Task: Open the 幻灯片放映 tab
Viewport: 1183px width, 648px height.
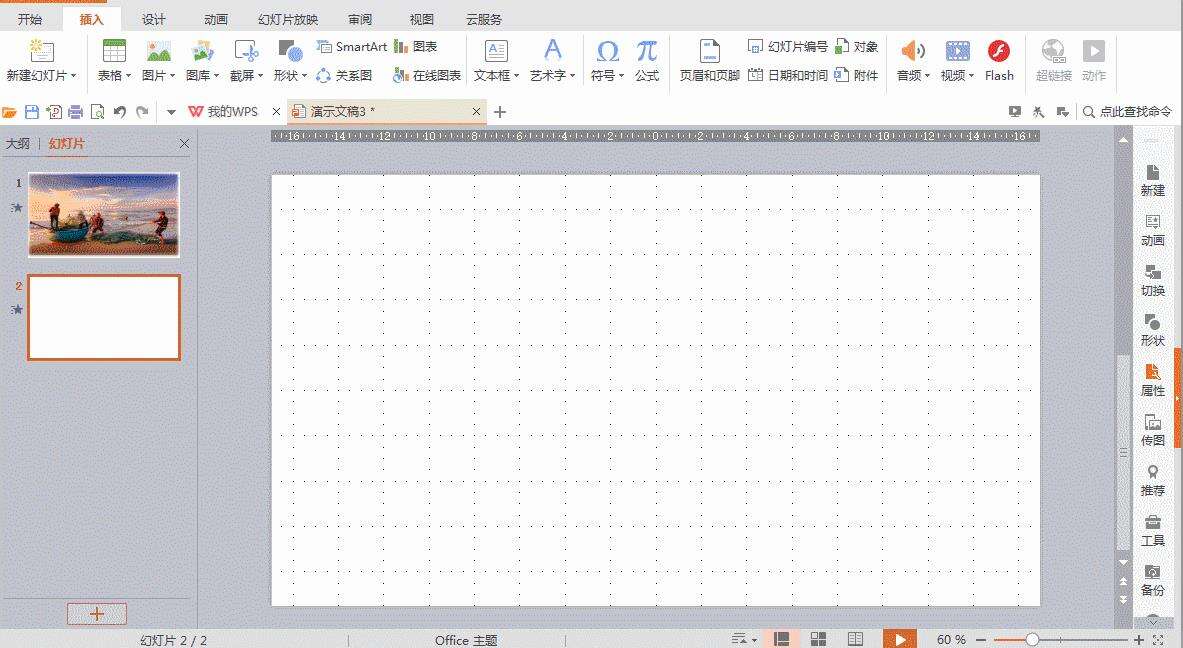Action: [x=289, y=18]
